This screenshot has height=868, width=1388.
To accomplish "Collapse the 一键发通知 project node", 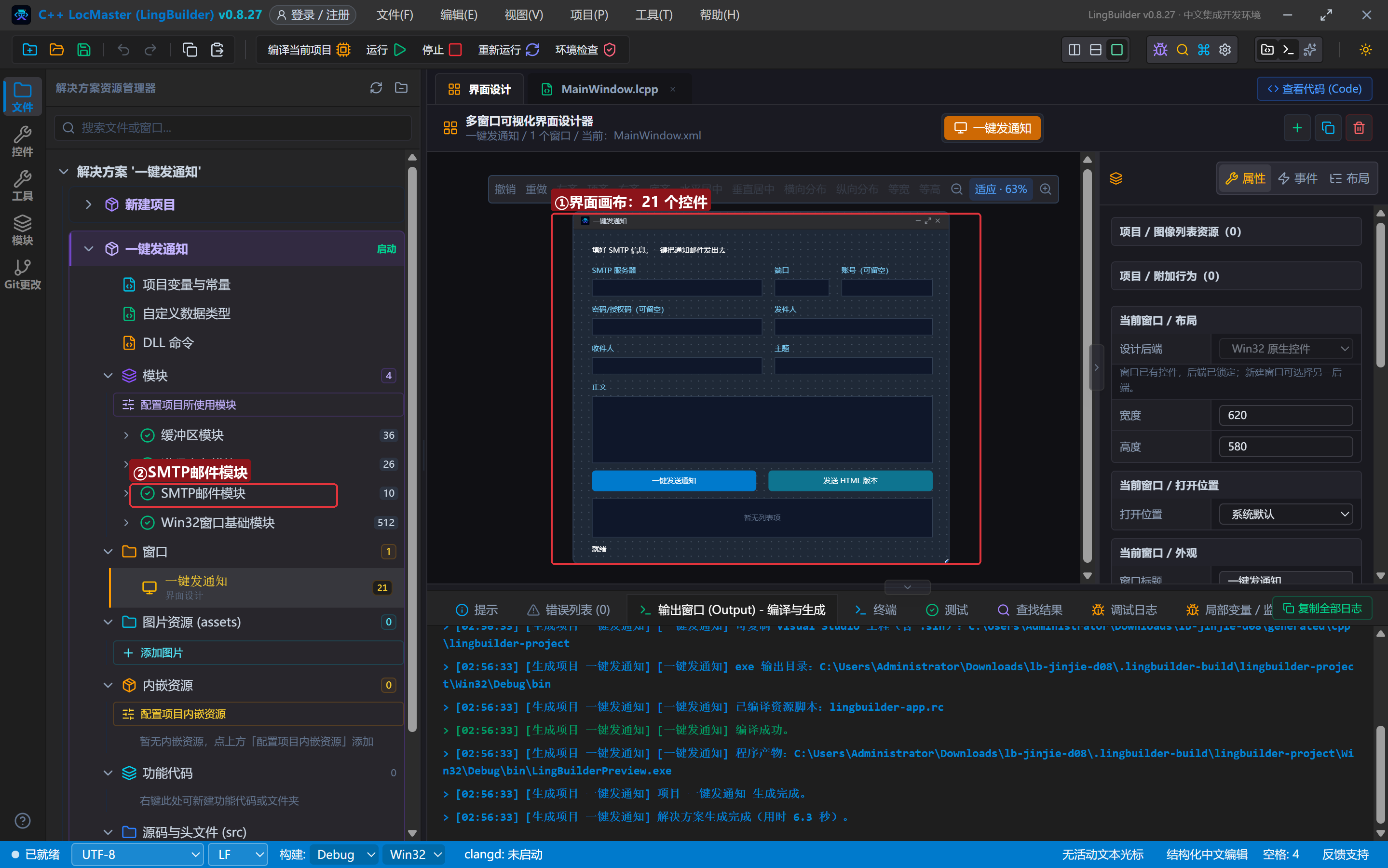I will pyautogui.click(x=88, y=249).
